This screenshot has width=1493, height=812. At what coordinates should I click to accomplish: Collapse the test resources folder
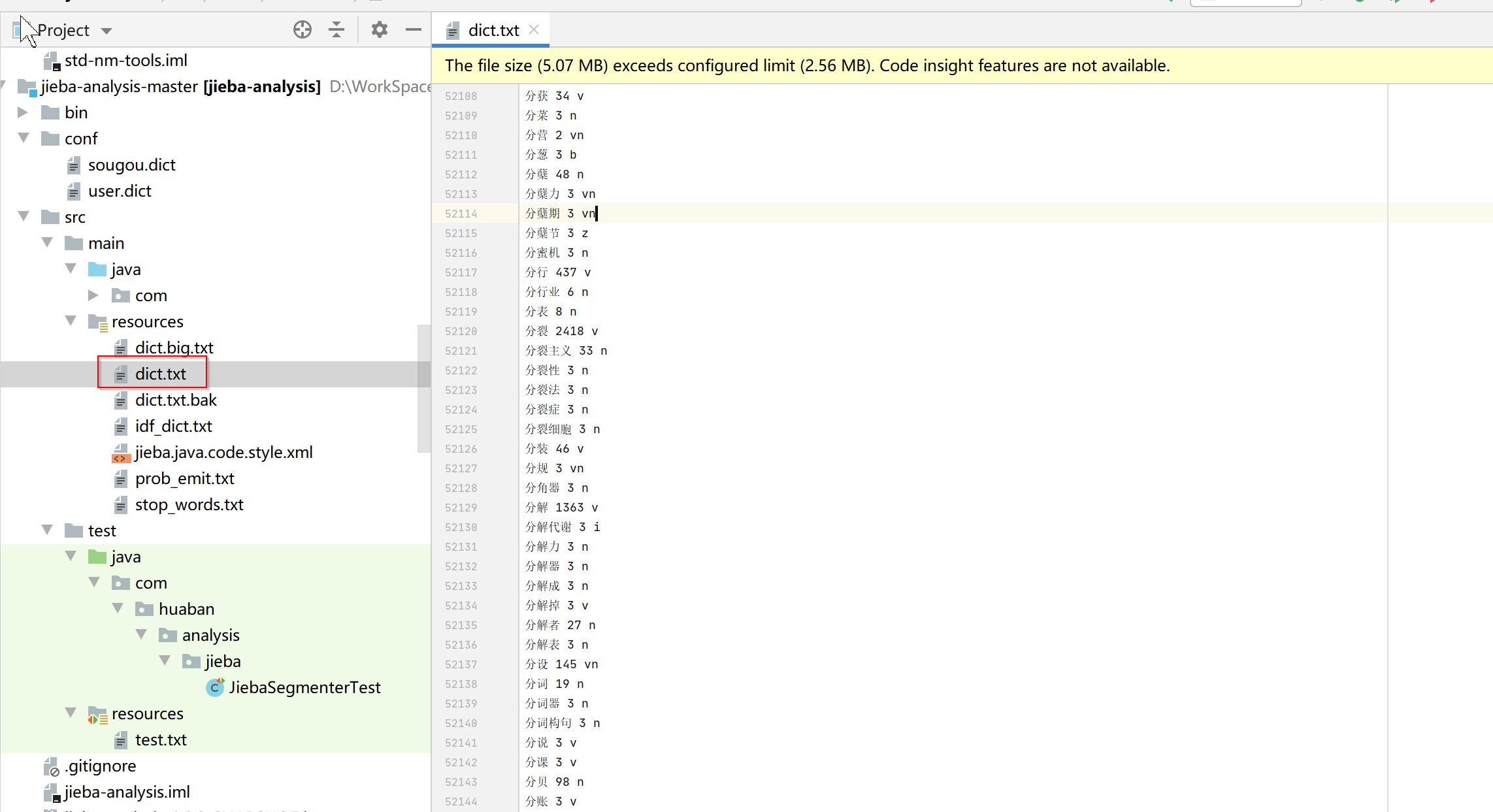point(71,713)
